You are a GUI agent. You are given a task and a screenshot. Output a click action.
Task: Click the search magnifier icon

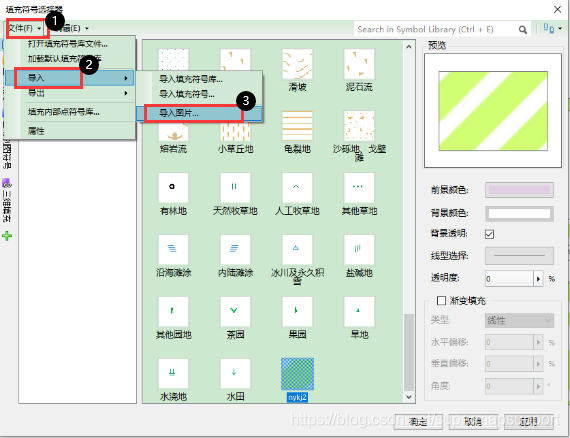[x=523, y=29]
